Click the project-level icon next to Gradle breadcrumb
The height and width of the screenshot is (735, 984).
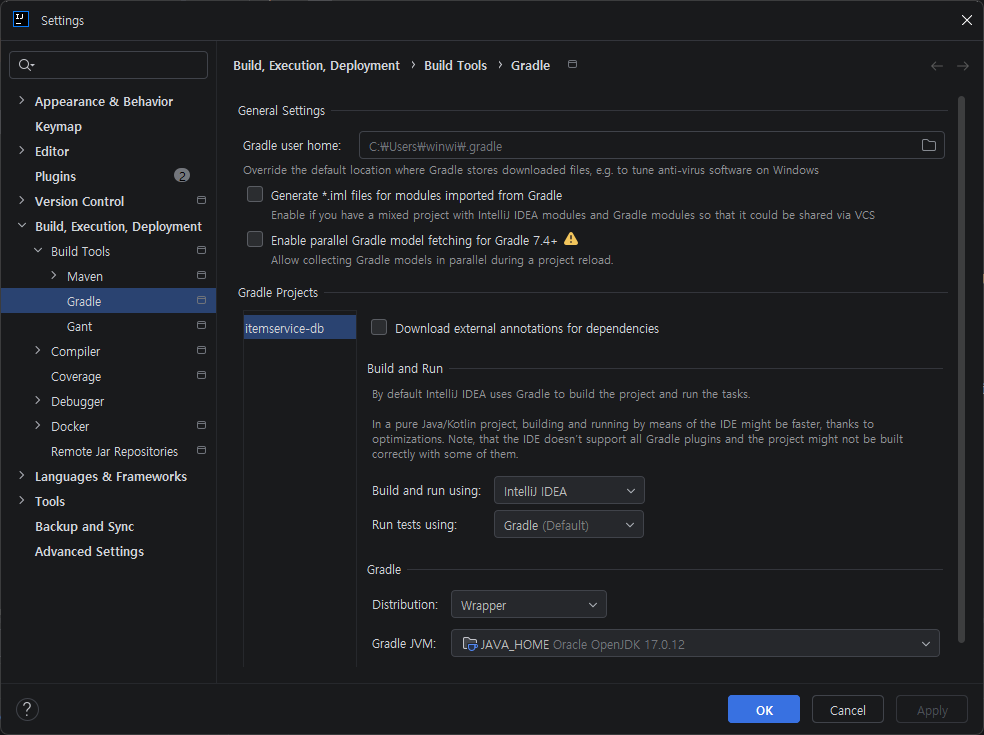pos(572,64)
